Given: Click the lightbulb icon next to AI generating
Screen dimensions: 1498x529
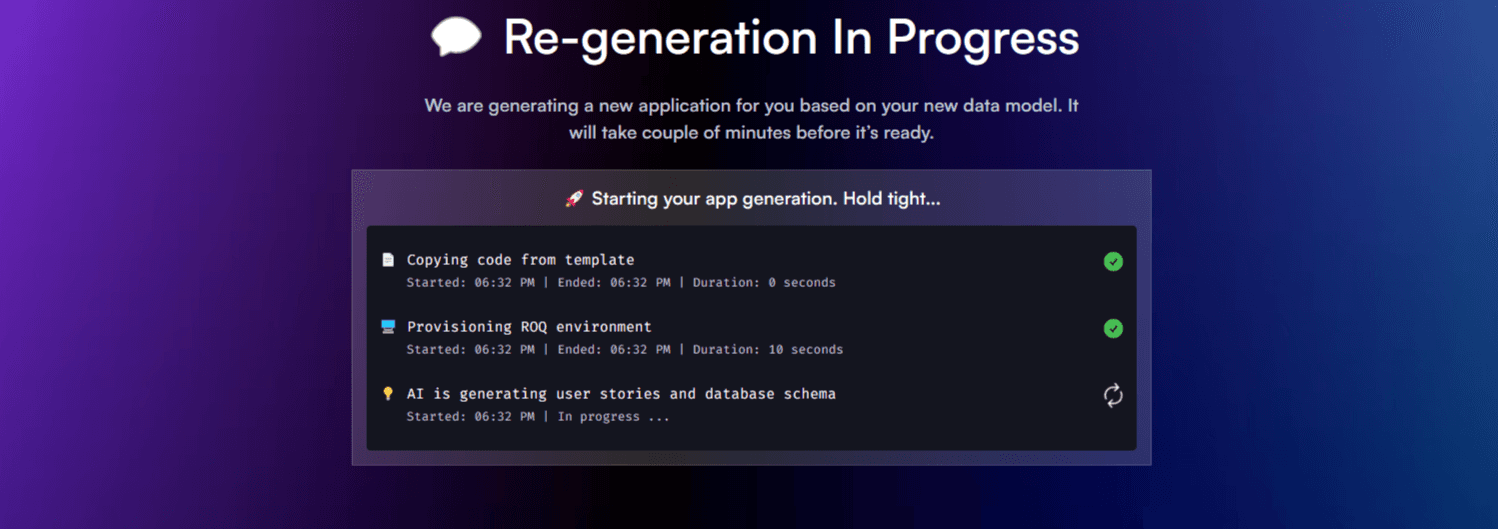Looking at the screenshot, I should click(x=388, y=393).
